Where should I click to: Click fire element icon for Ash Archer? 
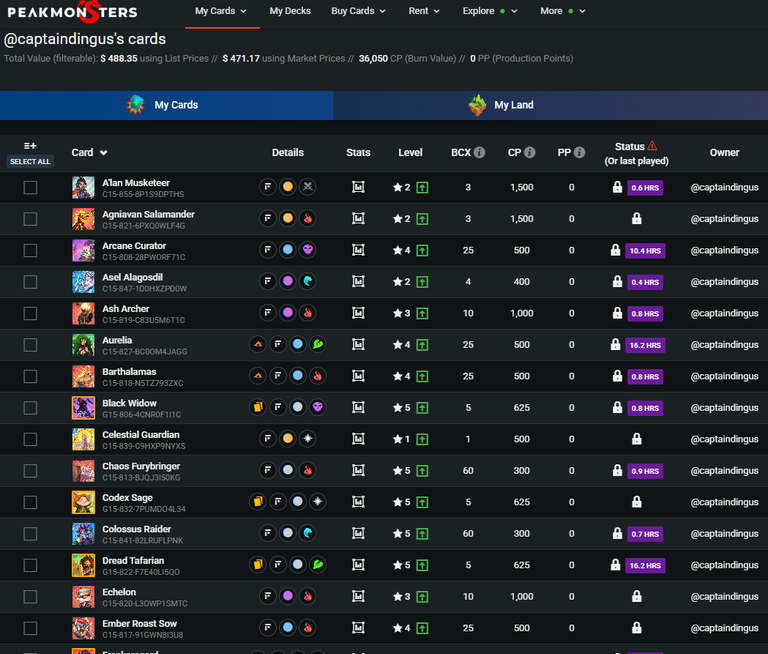point(308,313)
